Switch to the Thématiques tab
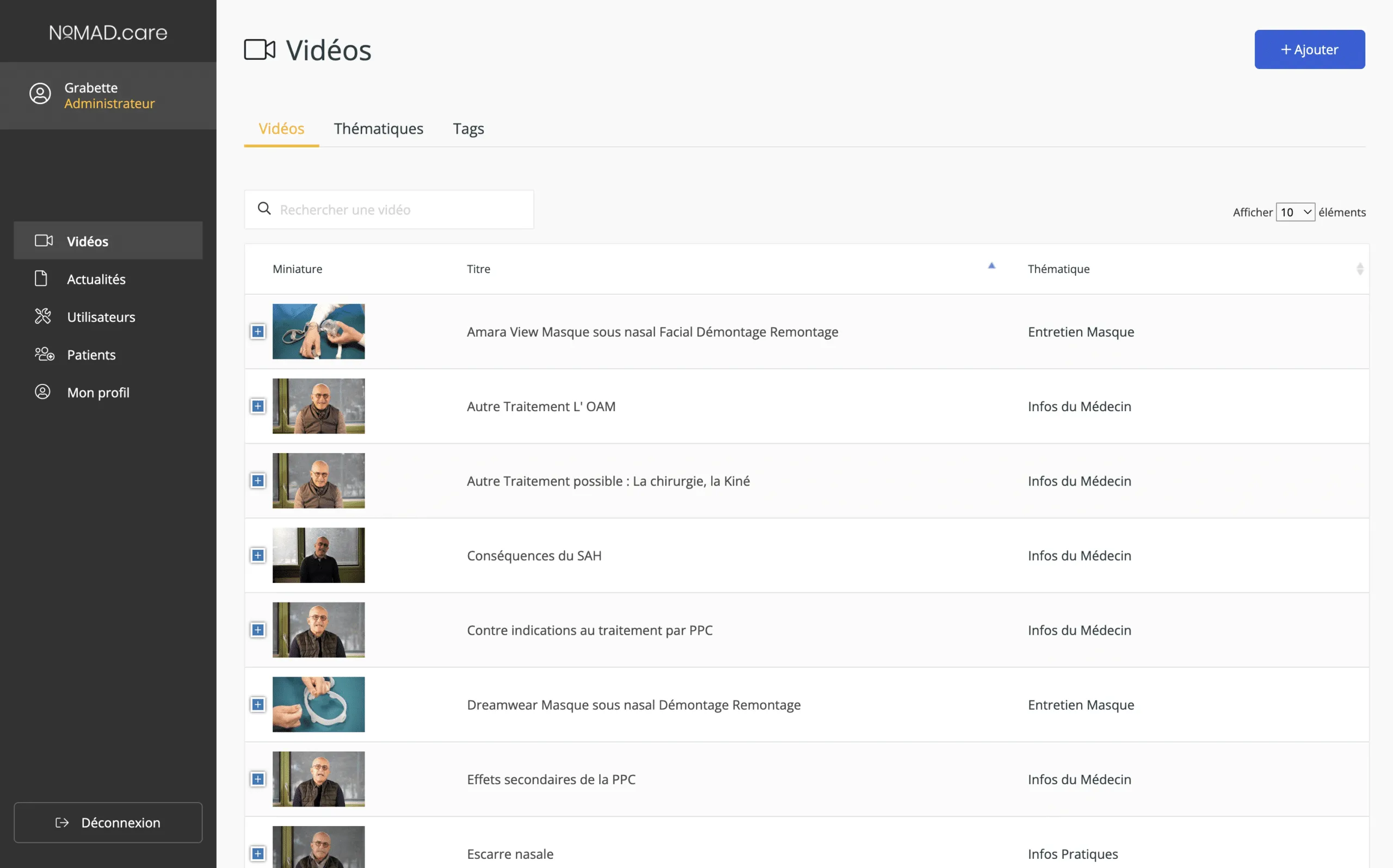 pyautogui.click(x=378, y=128)
